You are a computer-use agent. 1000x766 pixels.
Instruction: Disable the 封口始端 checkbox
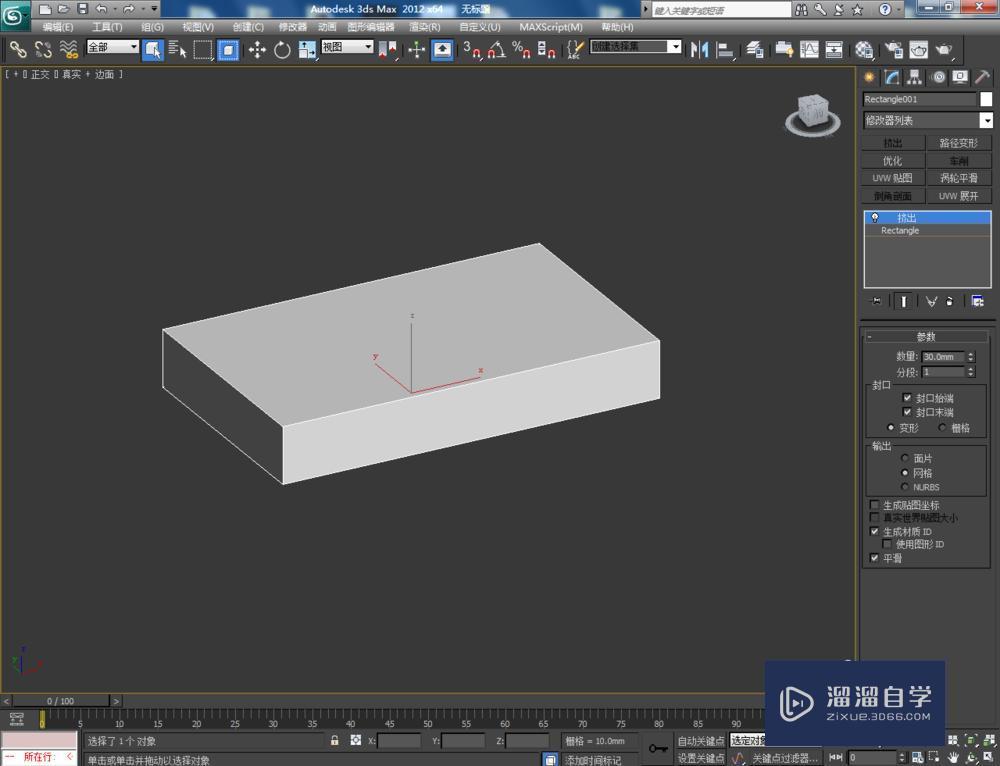click(909, 397)
